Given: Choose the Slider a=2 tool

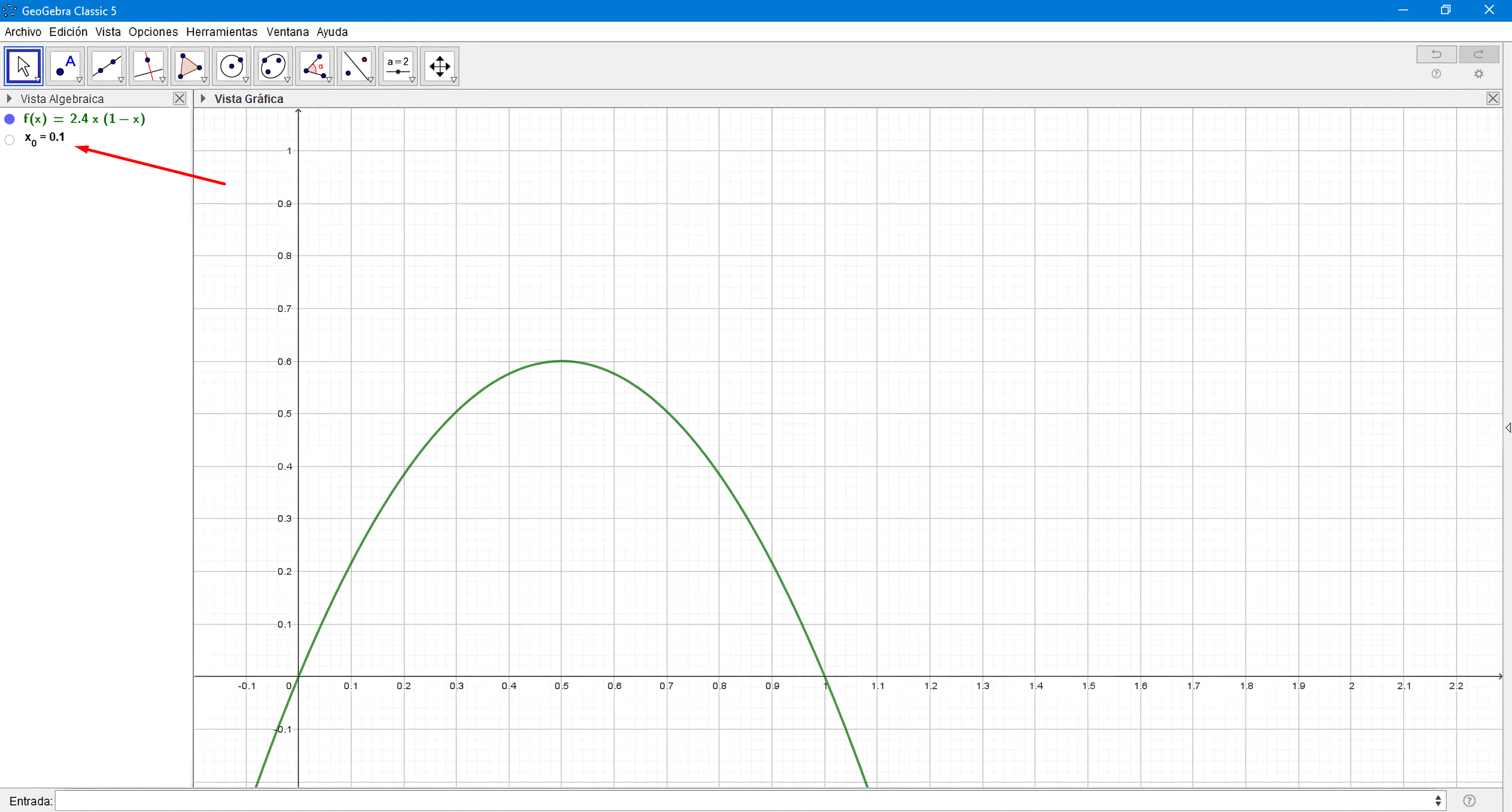Looking at the screenshot, I should click(398, 66).
